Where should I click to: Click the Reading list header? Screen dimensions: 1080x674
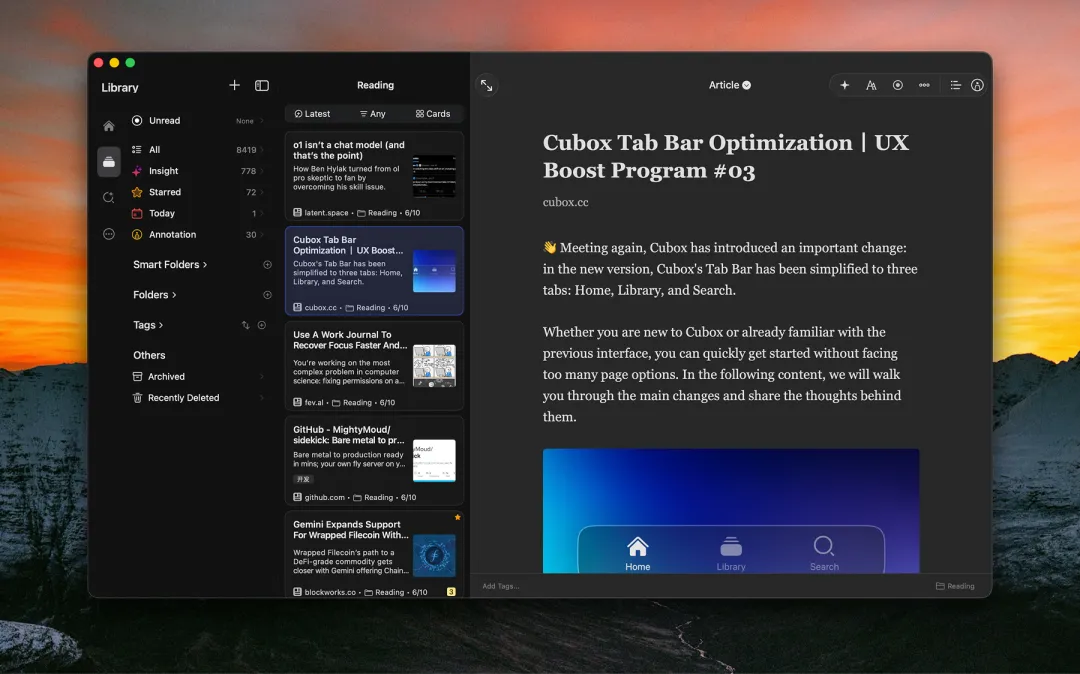[x=375, y=85]
